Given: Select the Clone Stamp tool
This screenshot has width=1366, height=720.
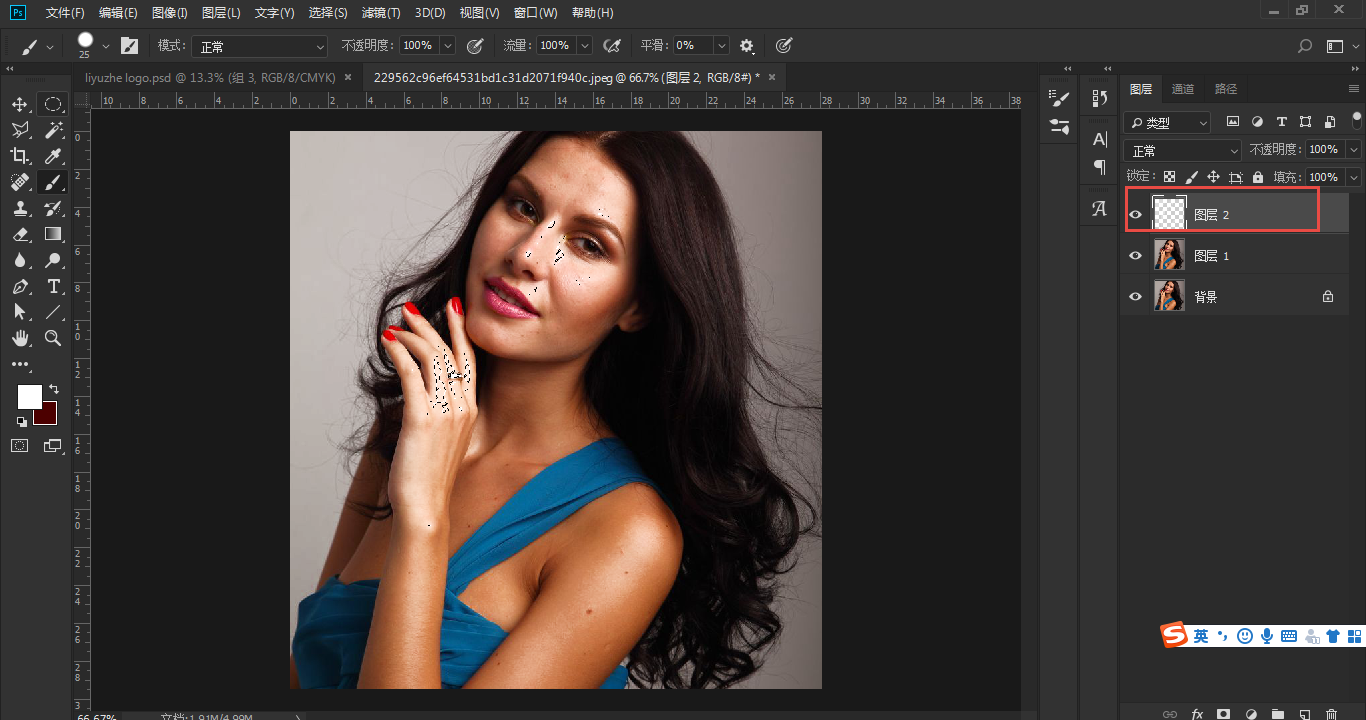Looking at the screenshot, I should click(x=20, y=208).
